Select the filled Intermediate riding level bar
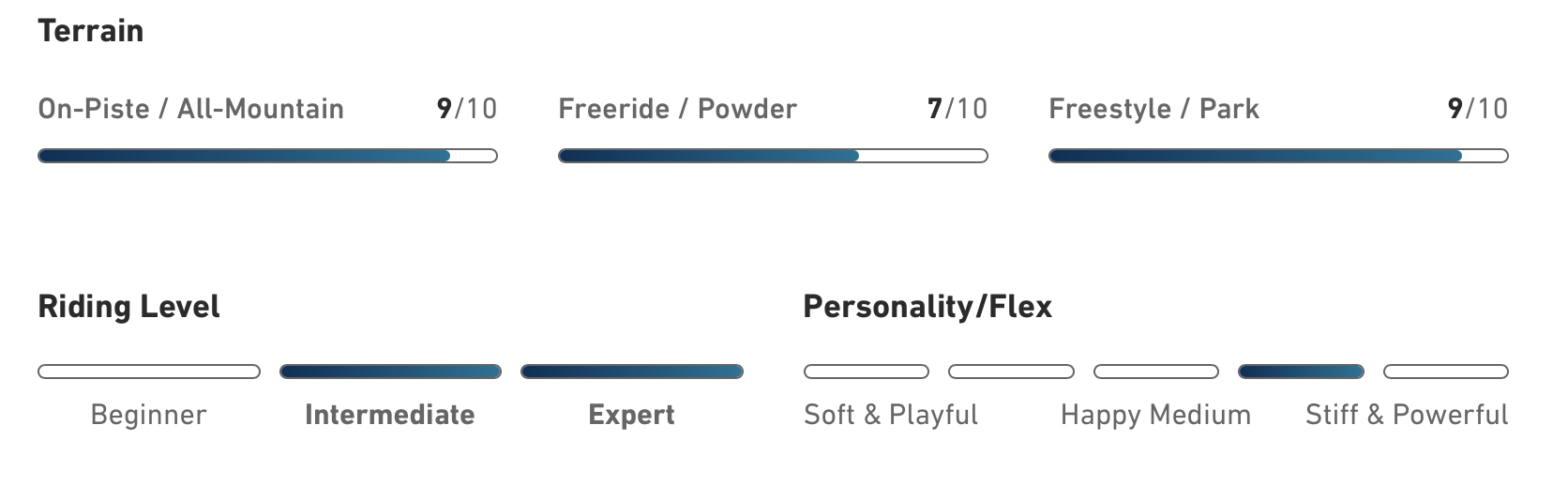The width and height of the screenshot is (1568, 486). tap(390, 372)
